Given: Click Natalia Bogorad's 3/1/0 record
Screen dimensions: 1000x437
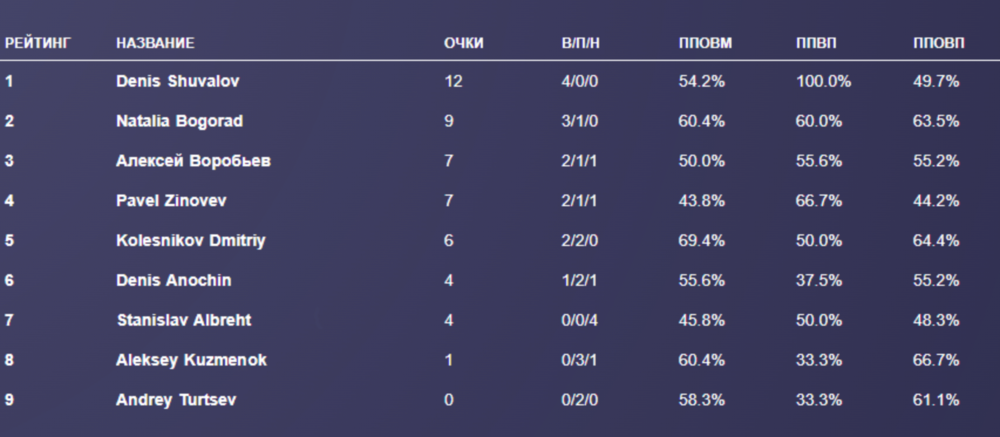Looking at the screenshot, I should [x=580, y=121].
